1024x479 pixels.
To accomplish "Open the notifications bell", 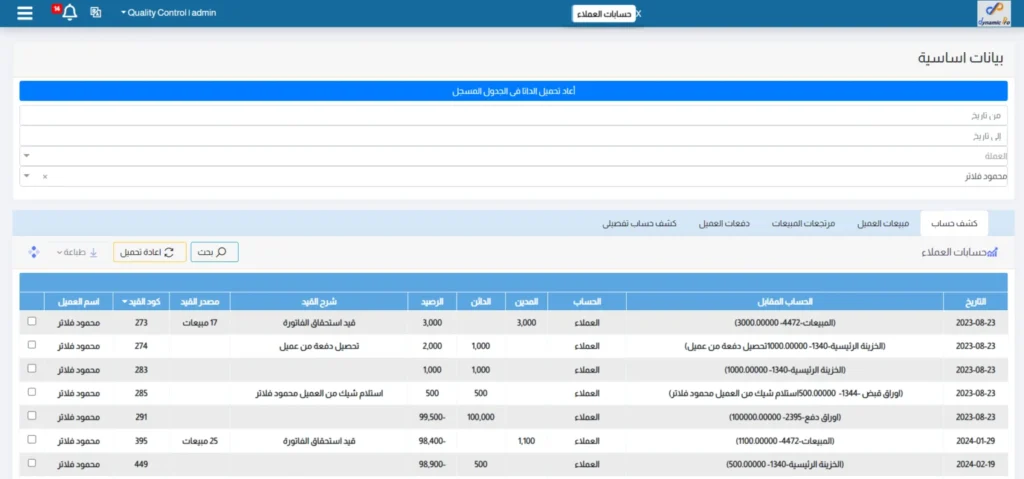I will (x=69, y=13).
